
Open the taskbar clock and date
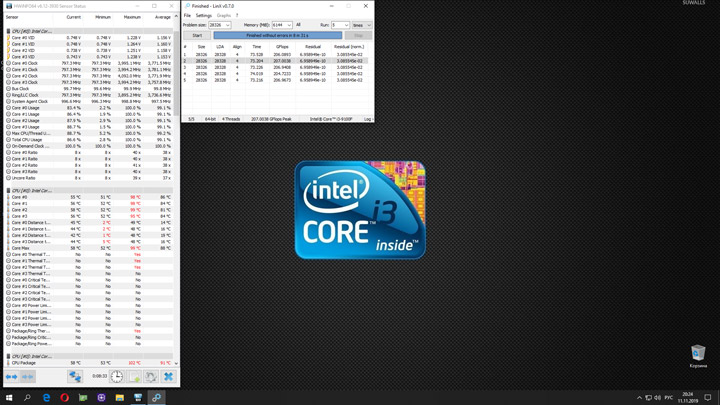687,398
